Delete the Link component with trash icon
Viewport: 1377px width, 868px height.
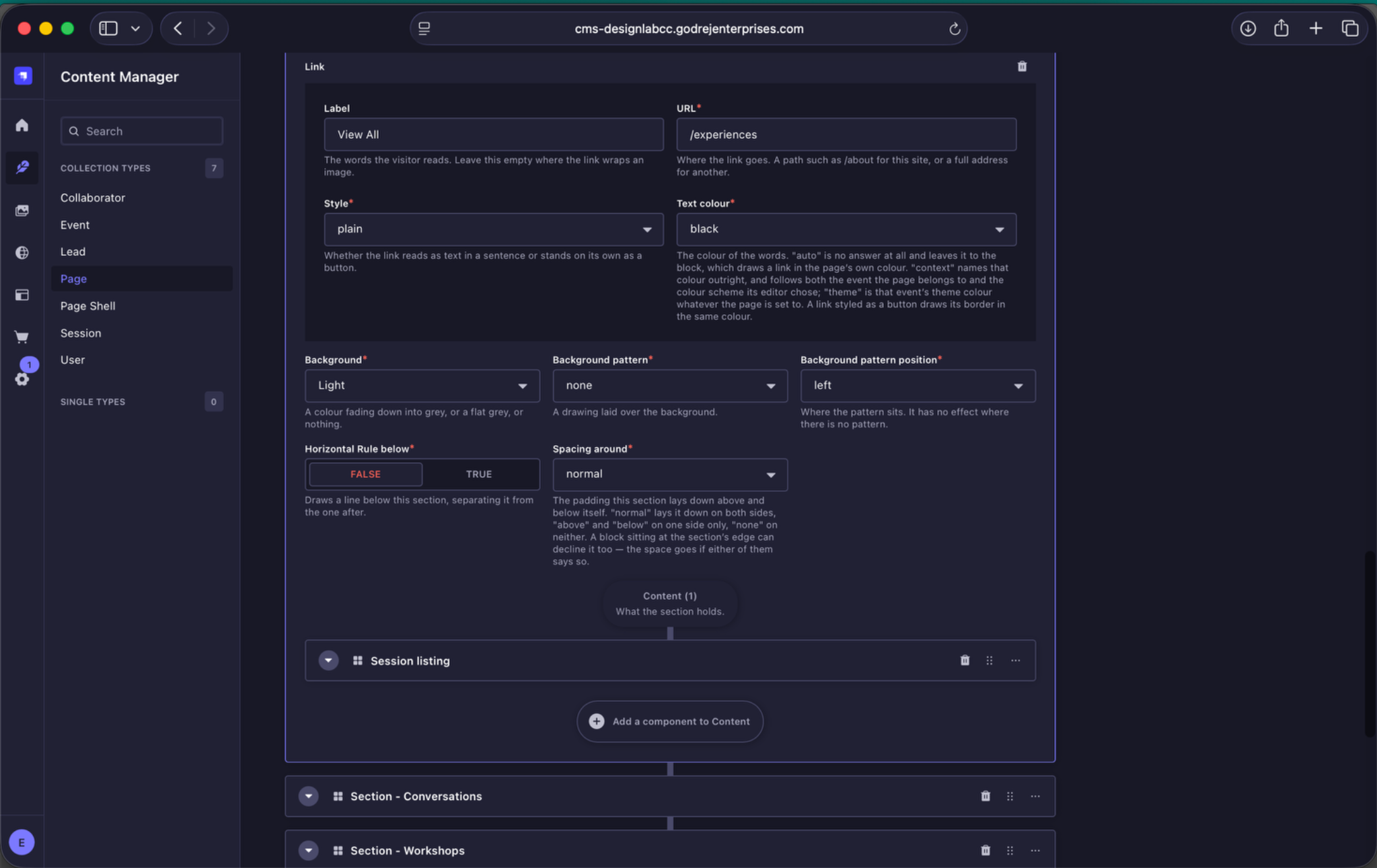pos(1022,66)
